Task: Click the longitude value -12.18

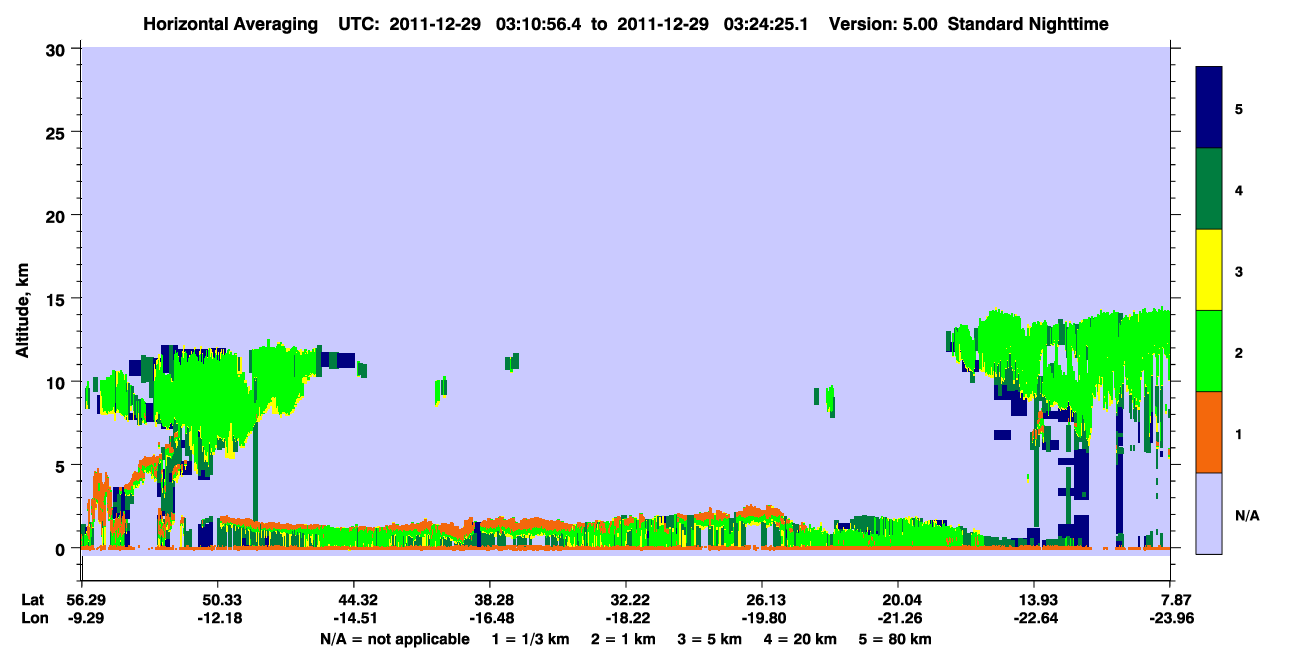Action: point(218,618)
